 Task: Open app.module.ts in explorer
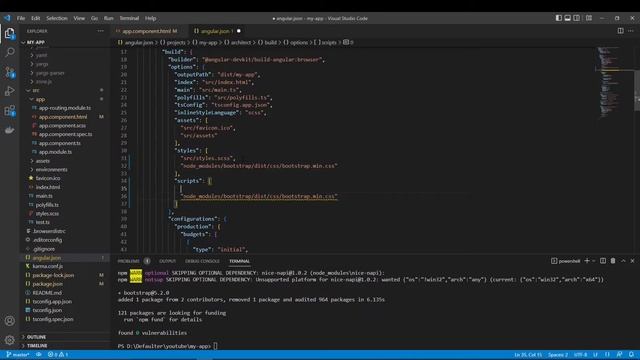pos(55,152)
